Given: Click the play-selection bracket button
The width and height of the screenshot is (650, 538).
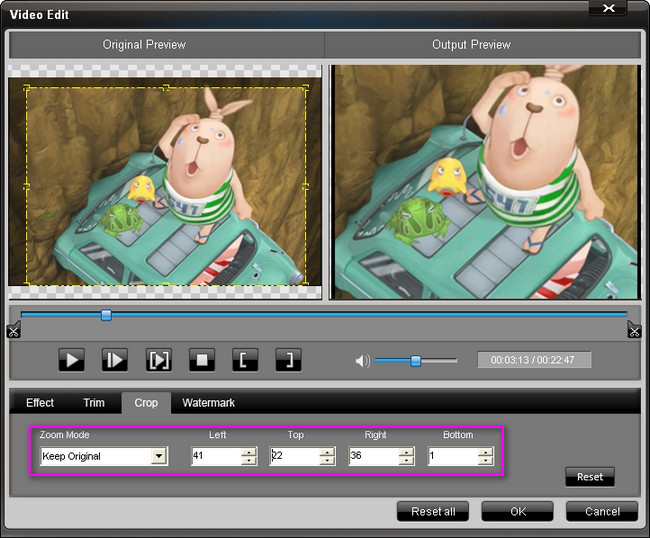Looking at the screenshot, I should [159, 360].
